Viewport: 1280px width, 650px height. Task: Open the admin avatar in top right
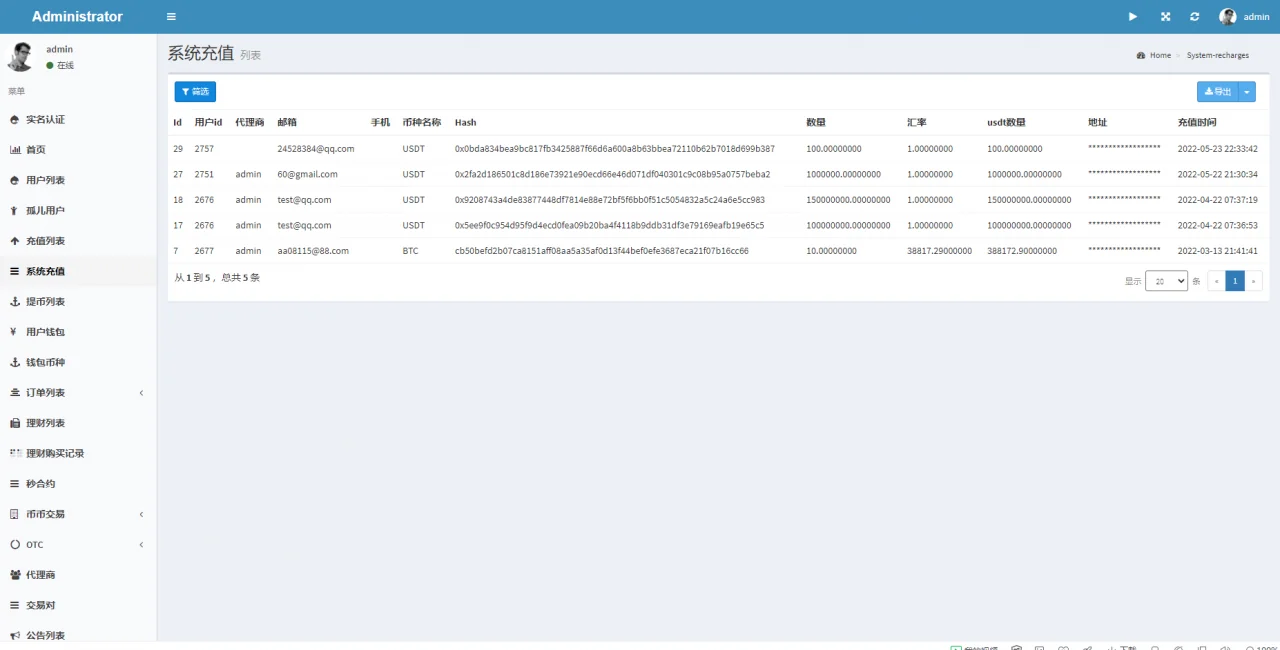(x=1227, y=17)
